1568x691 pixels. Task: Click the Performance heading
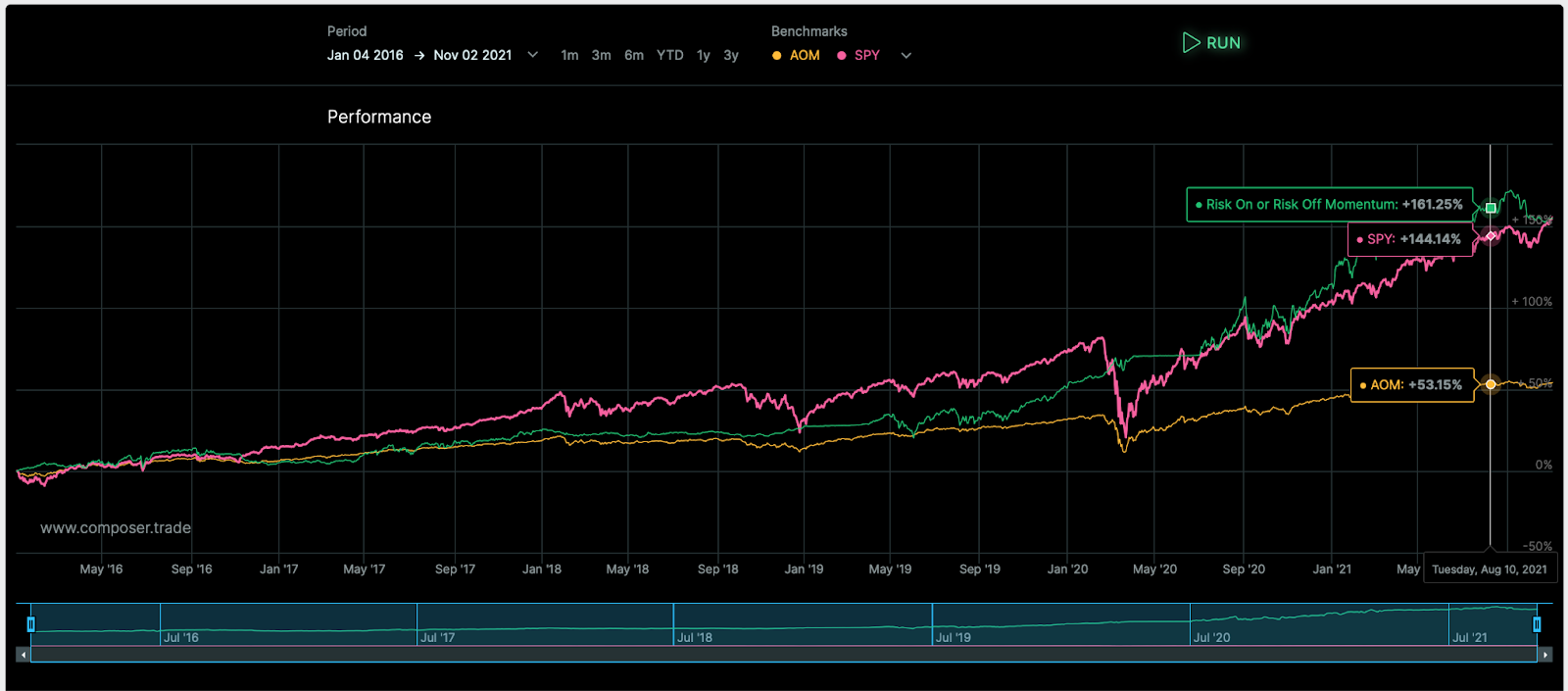point(379,117)
